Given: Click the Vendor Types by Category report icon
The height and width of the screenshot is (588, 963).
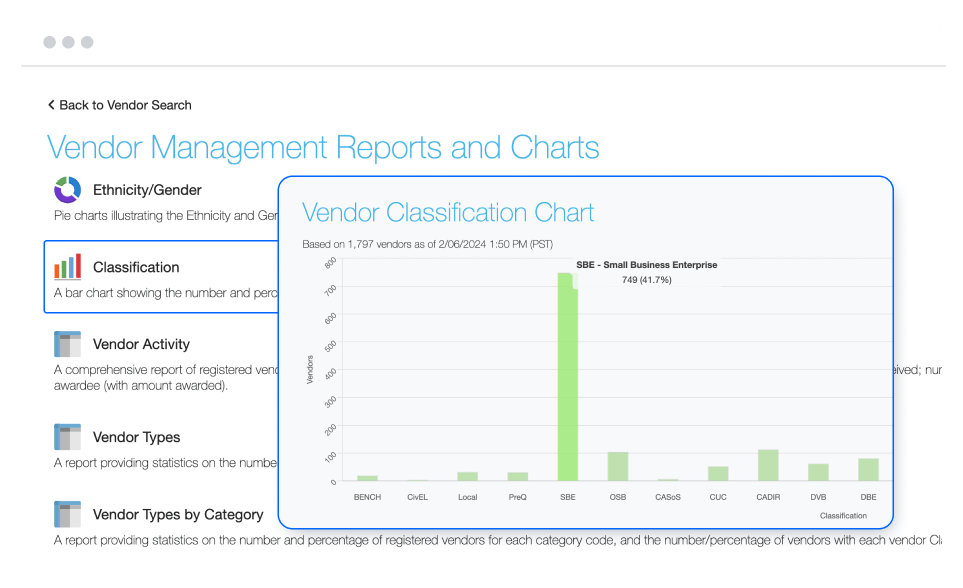Looking at the screenshot, I should pyautogui.click(x=67, y=513).
